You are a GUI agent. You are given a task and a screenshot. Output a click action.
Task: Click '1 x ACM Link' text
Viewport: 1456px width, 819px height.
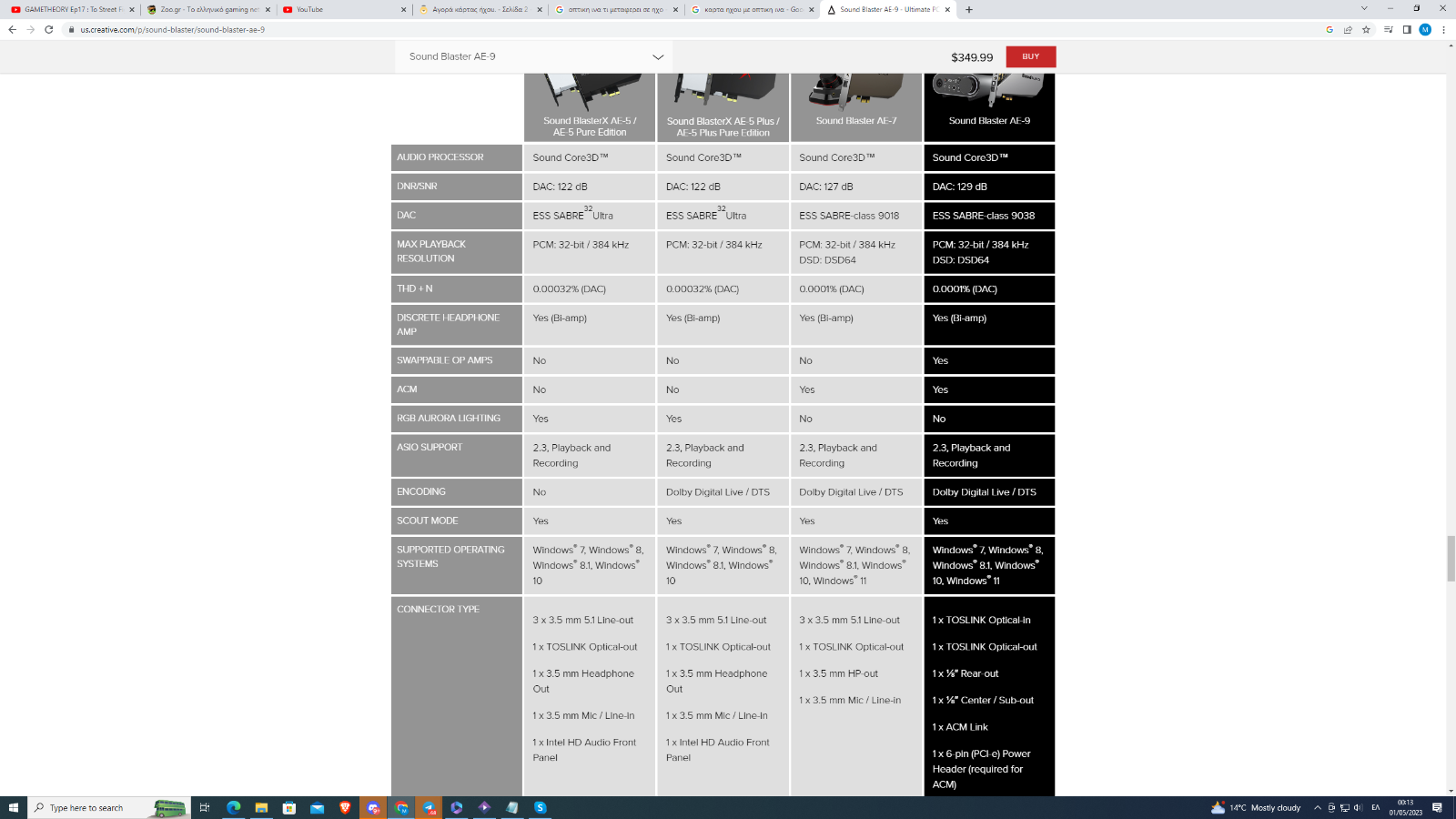point(960,727)
